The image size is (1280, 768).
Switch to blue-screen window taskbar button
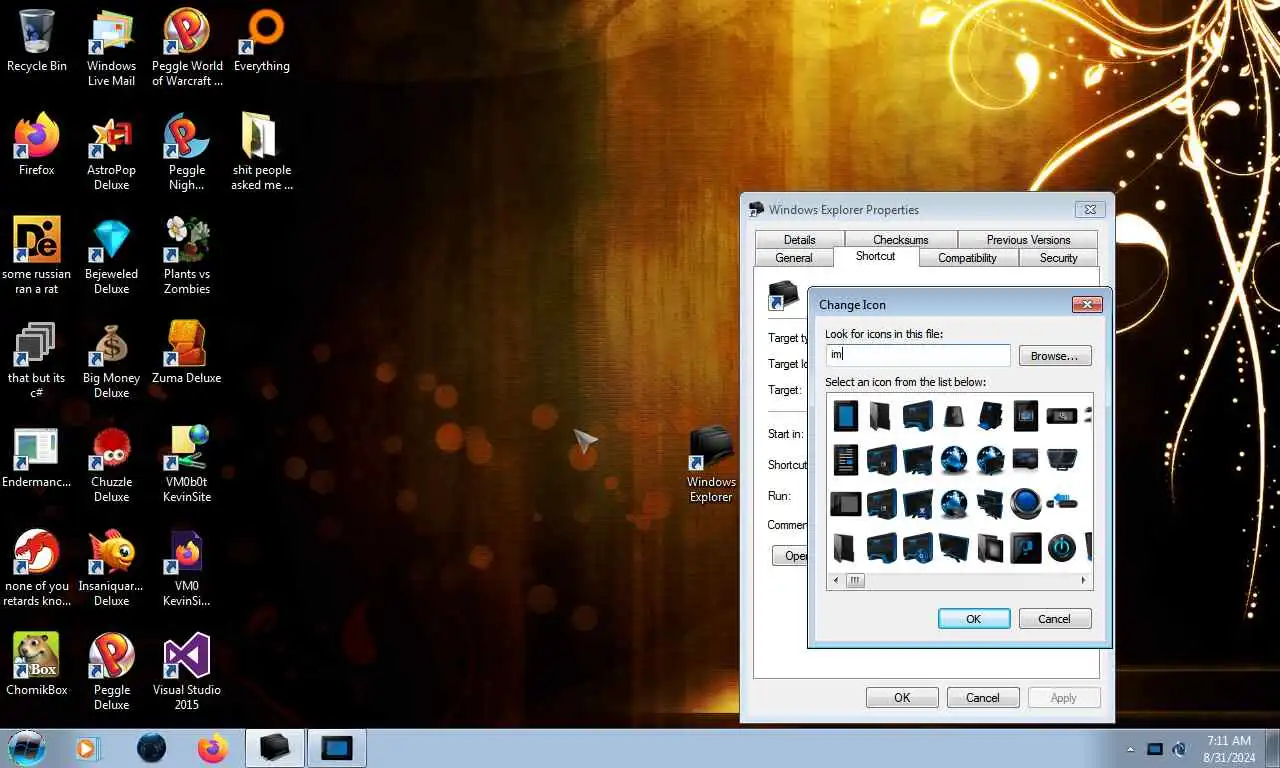tap(337, 748)
